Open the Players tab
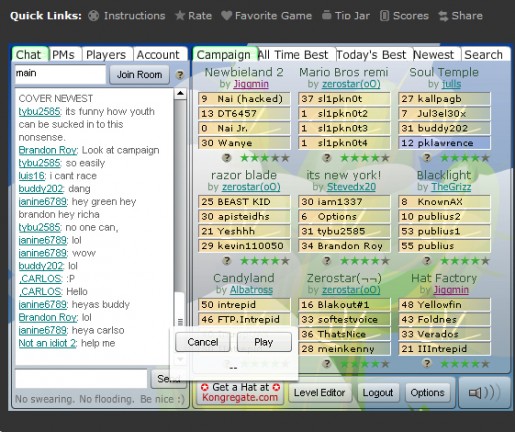 [x=106, y=54]
